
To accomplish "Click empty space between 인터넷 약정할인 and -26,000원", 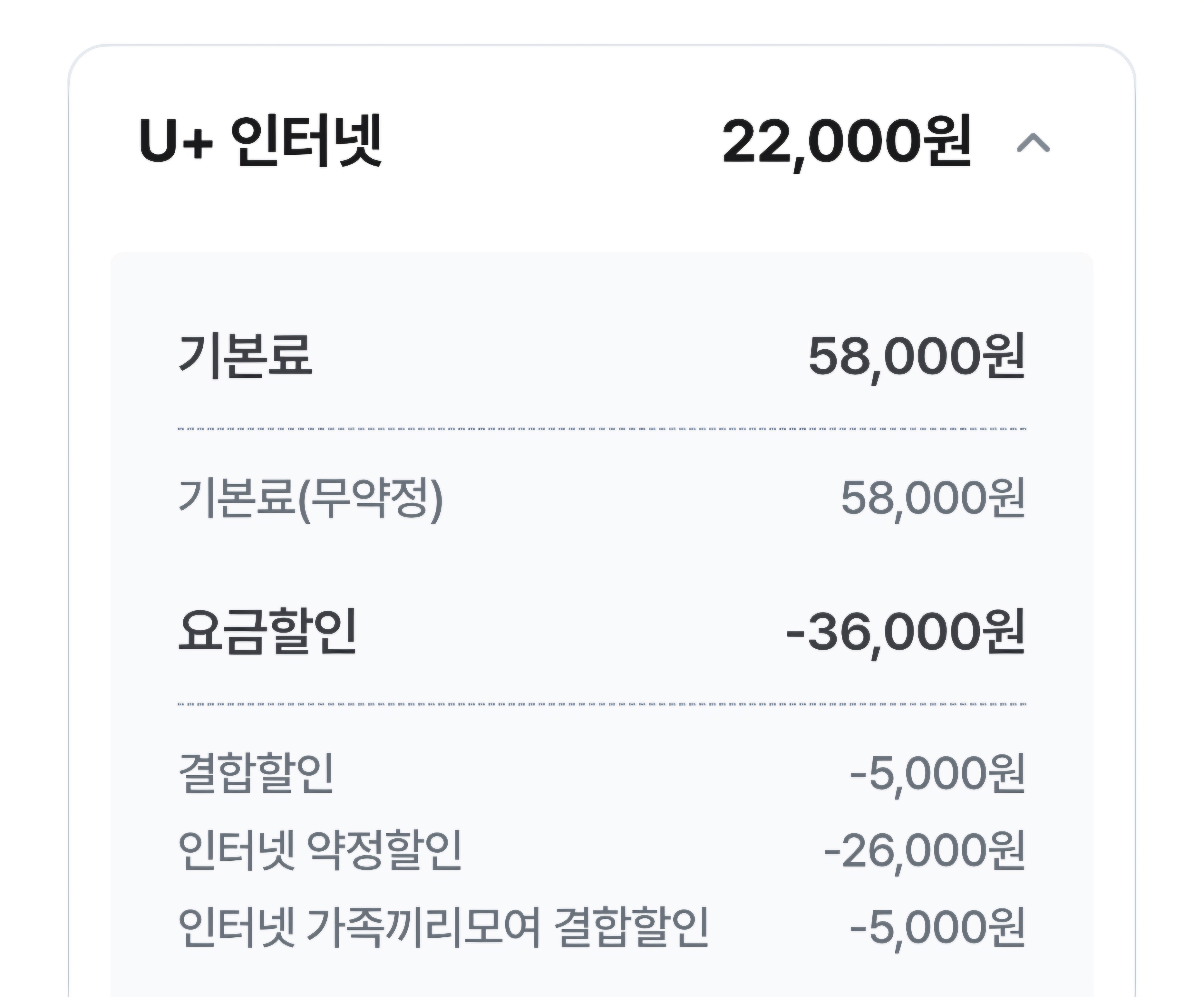I will coord(642,850).
